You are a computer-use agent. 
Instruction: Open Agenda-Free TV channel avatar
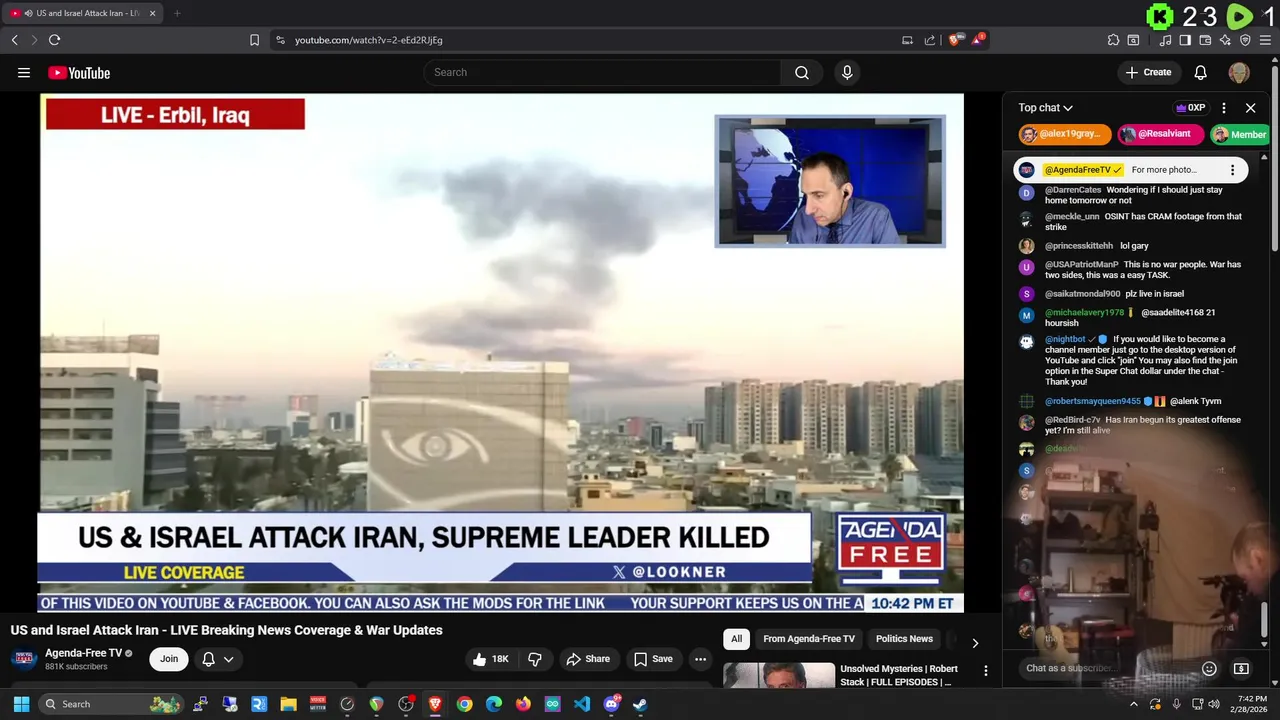click(x=24, y=659)
